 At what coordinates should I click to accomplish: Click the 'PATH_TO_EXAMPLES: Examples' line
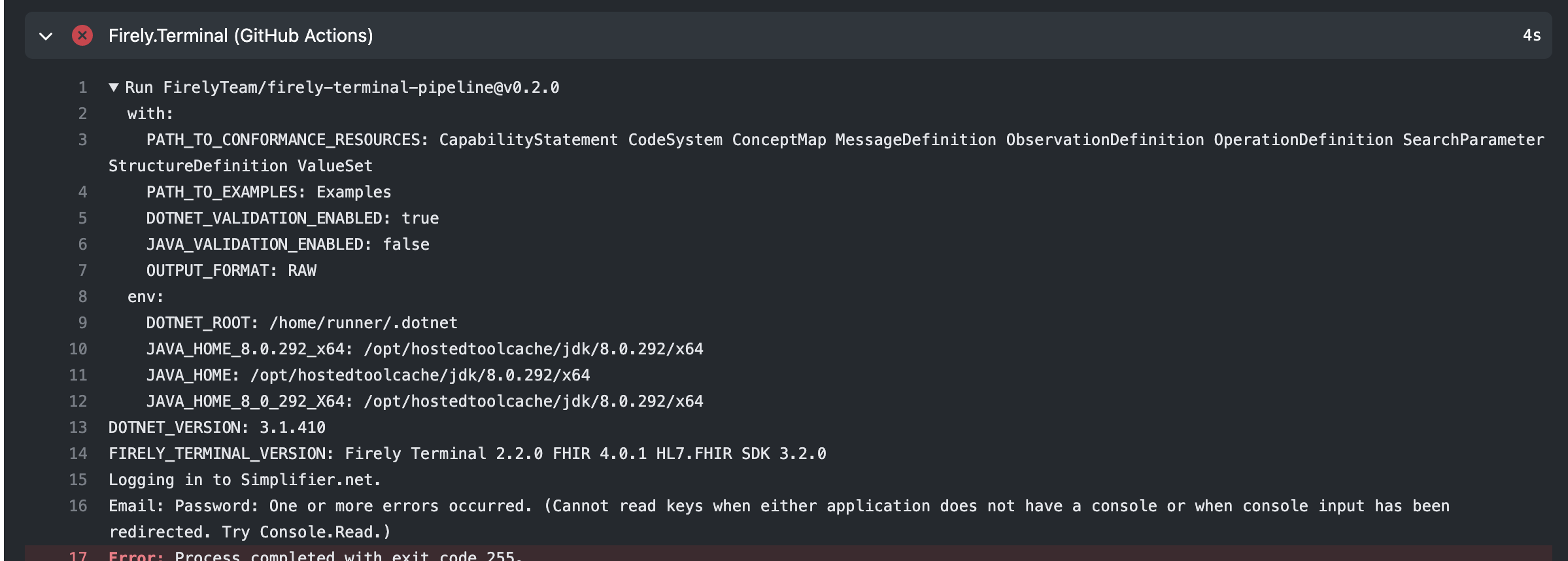[269, 192]
